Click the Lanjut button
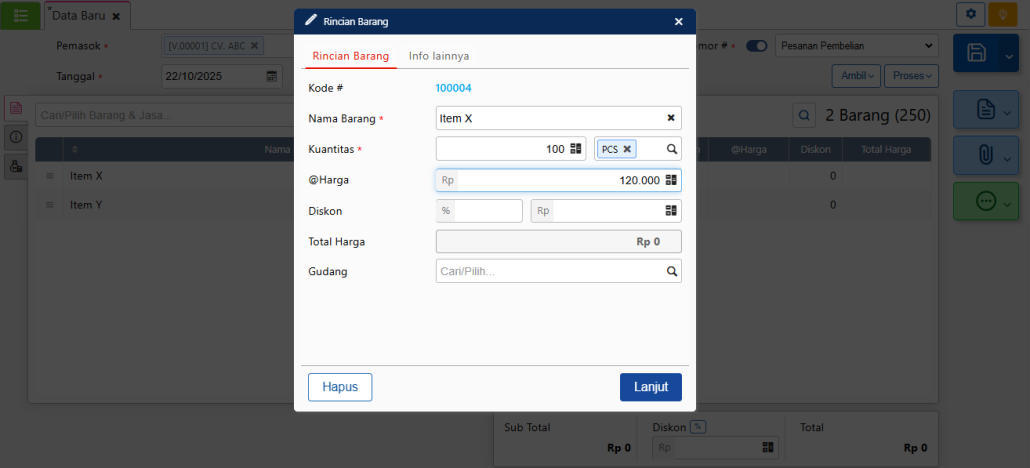Image resolution: width=1030 pixels, height=468 pixels. click(x=650, y=387)
